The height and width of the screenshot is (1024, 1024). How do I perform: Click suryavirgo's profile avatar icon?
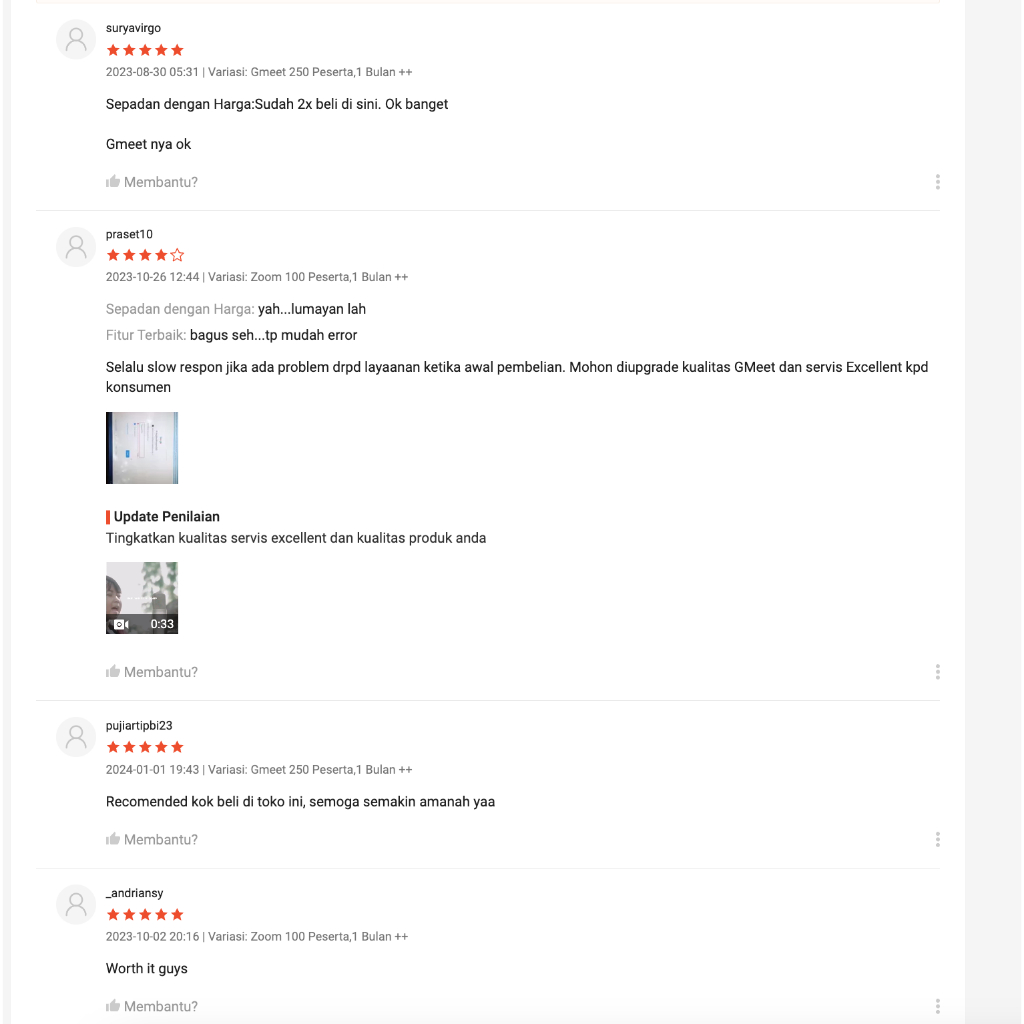tap(76, 40)
